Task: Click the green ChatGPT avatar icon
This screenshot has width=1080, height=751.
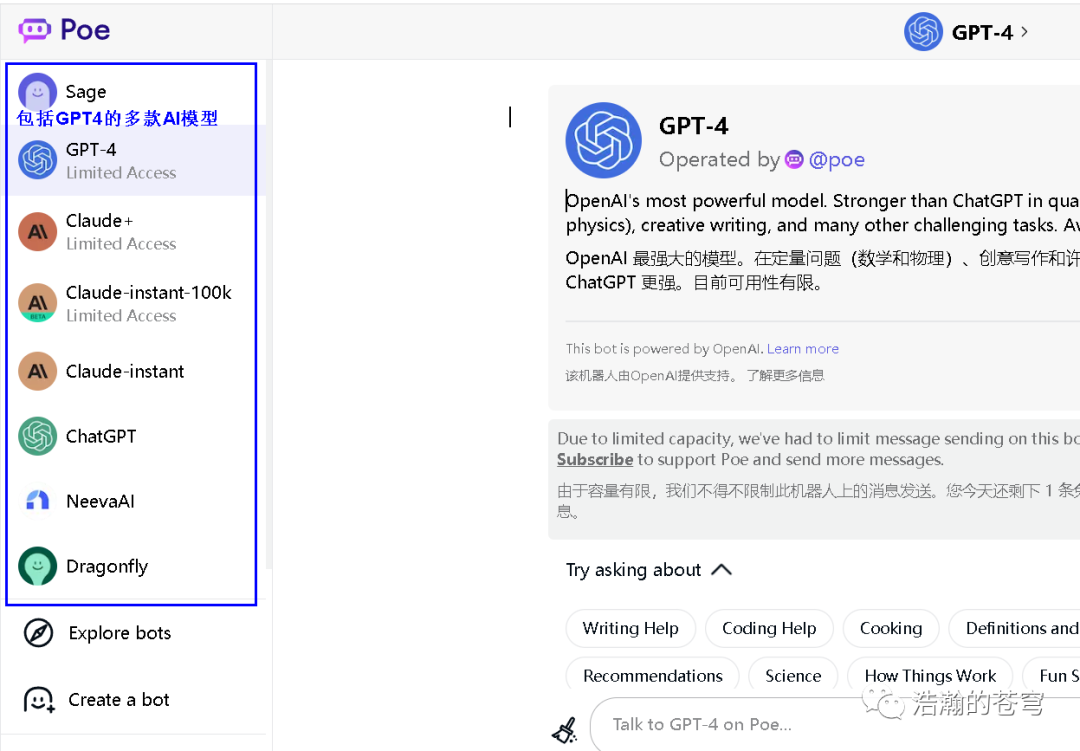Action: (38, 436)
